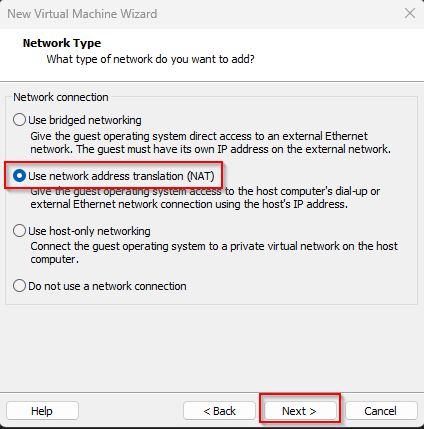424x429 pixels.
Task: Click the 'Network connection' group box label
Action: click(61, 97)
